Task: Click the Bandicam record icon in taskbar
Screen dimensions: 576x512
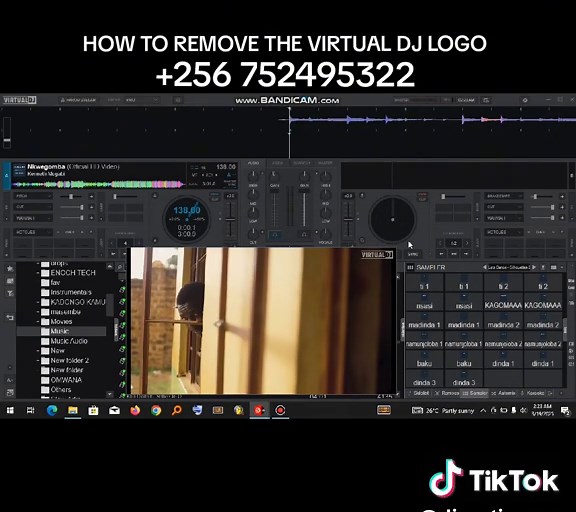Action: (x=280, y=410)
